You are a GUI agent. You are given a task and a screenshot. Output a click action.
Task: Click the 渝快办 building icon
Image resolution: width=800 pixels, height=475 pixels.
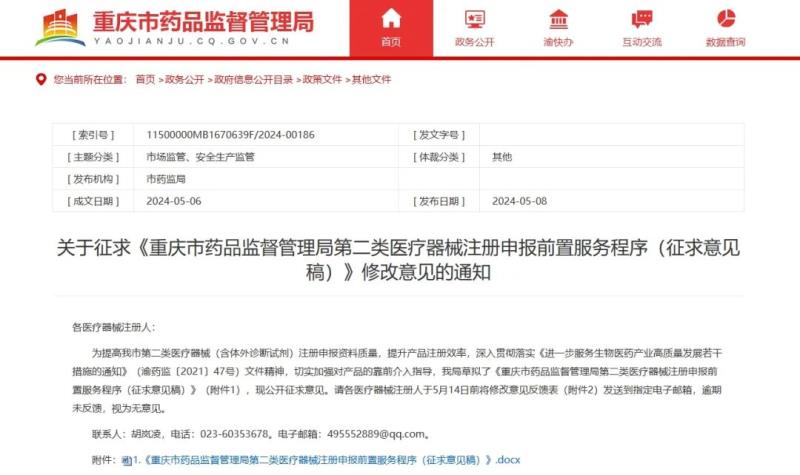click(x=559, y=18)
